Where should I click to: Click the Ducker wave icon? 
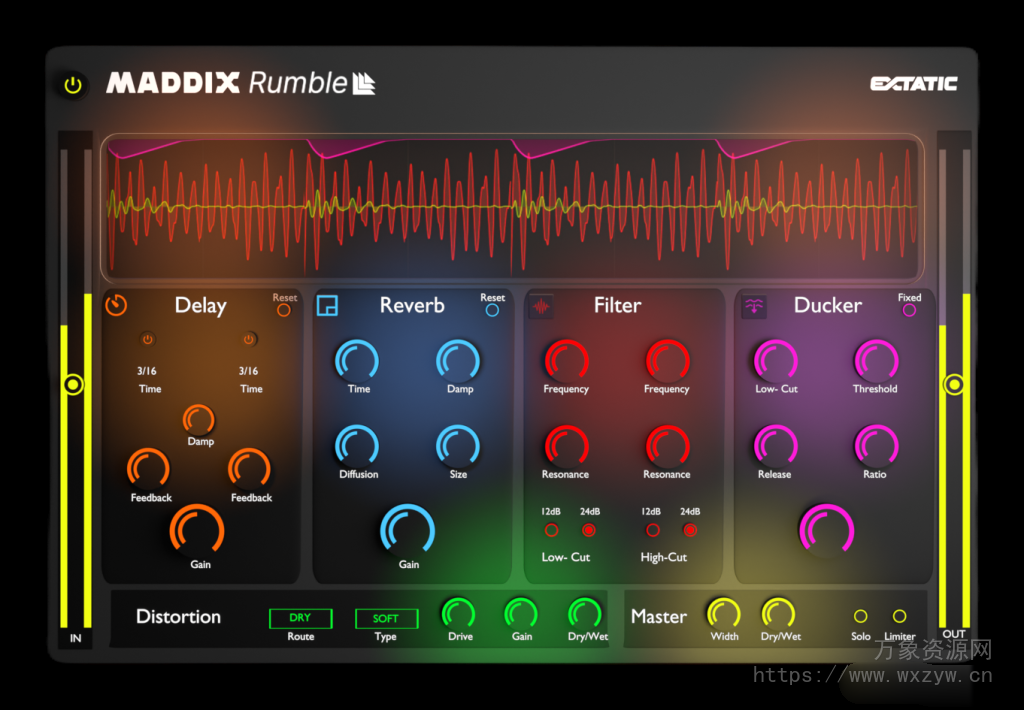click(755, 306)
